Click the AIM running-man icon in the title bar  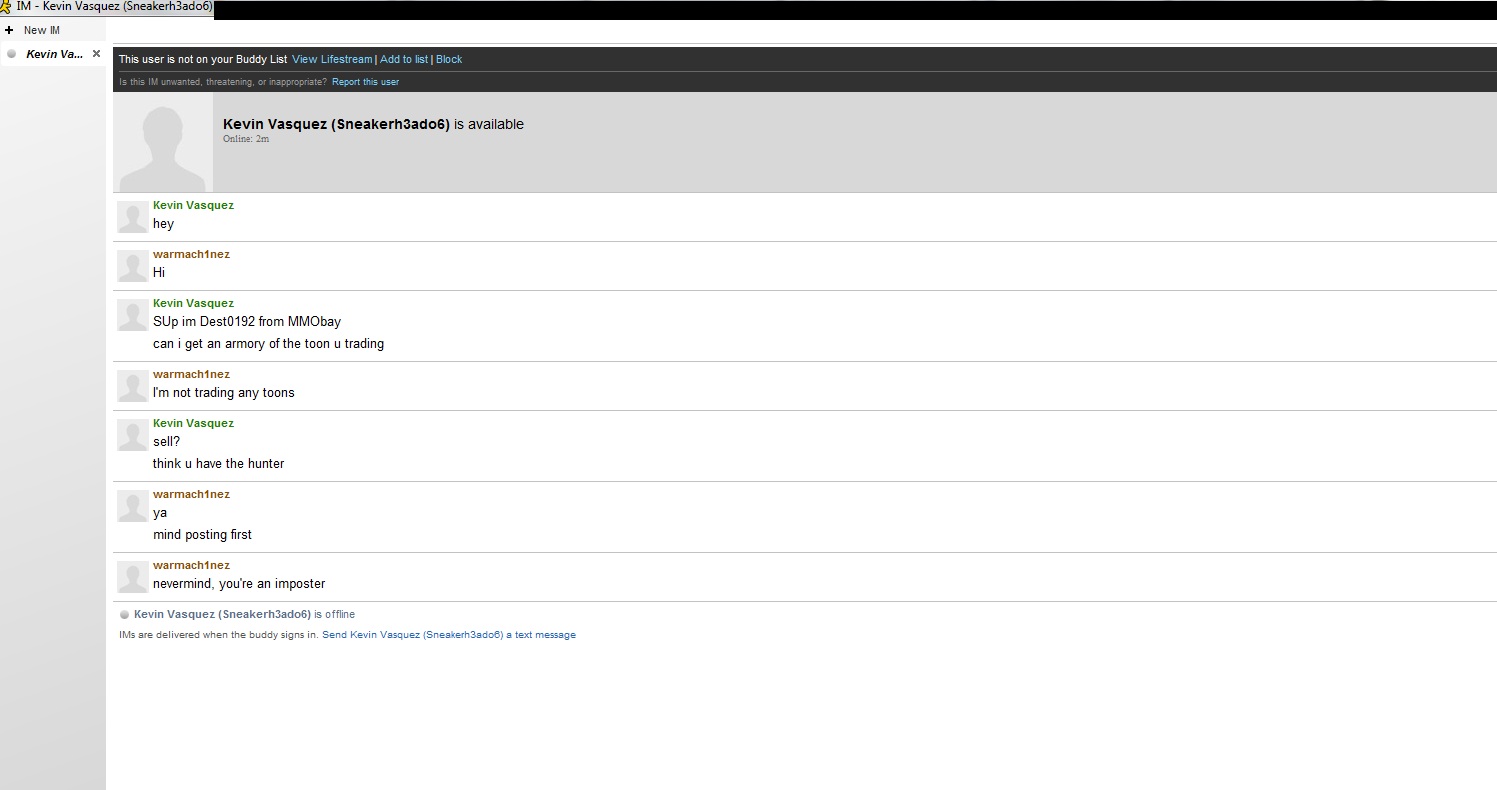click(6, 7)
